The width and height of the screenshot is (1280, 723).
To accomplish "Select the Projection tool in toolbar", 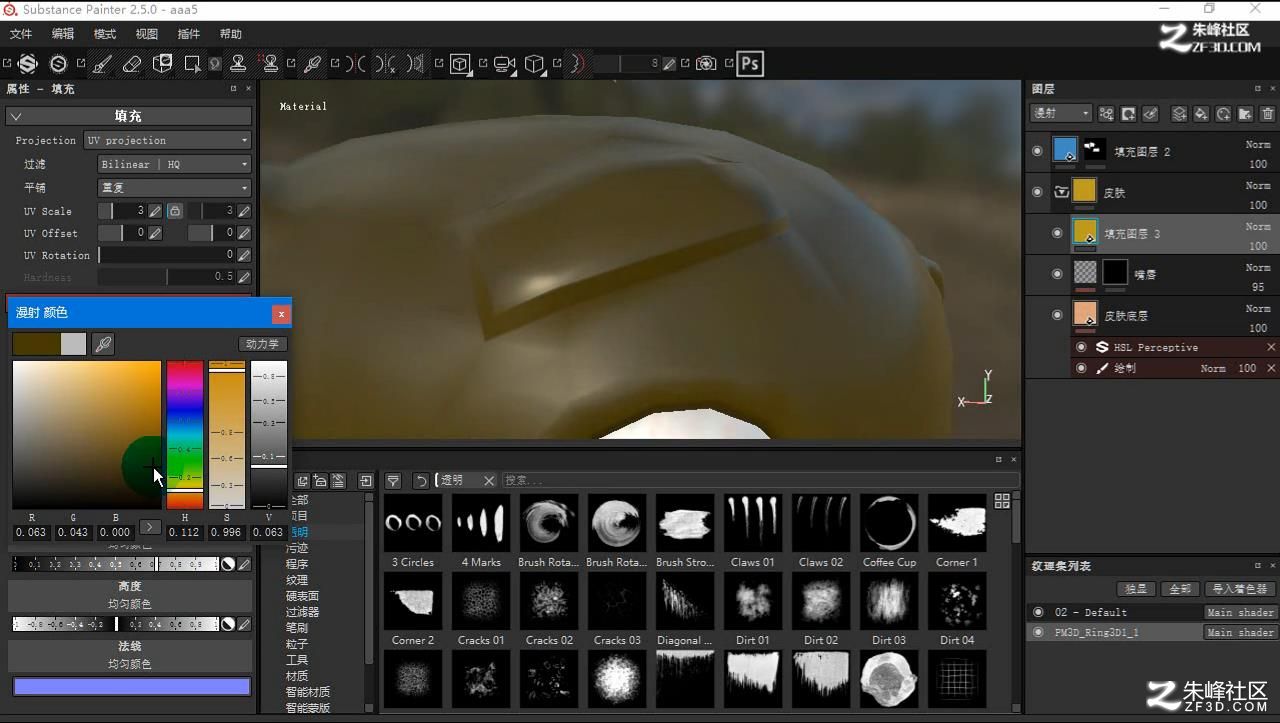I will click(x=162, y=64).
